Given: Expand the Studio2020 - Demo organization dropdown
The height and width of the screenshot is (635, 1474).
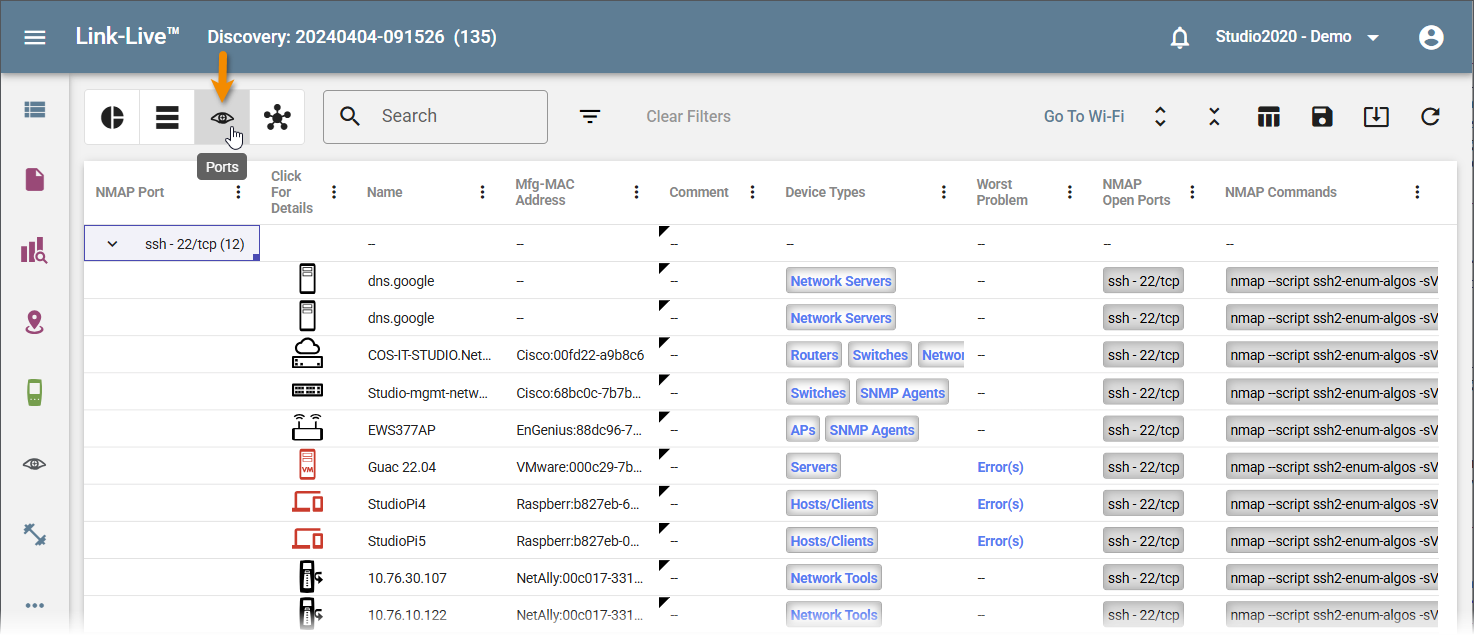Looking at the screenshot, I should coord(1298,37).
